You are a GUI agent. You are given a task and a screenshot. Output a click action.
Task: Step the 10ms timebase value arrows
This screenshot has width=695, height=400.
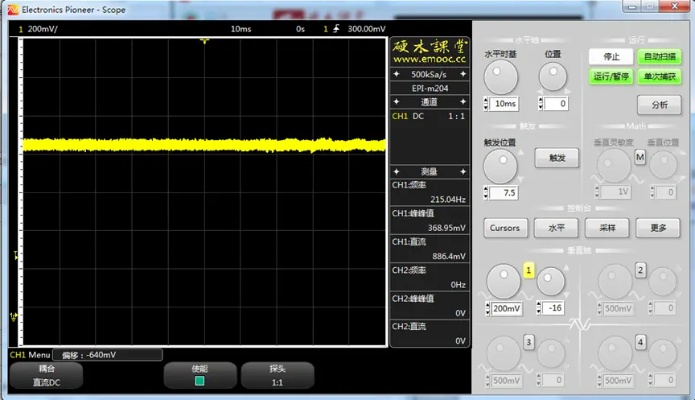pos(487,104)
